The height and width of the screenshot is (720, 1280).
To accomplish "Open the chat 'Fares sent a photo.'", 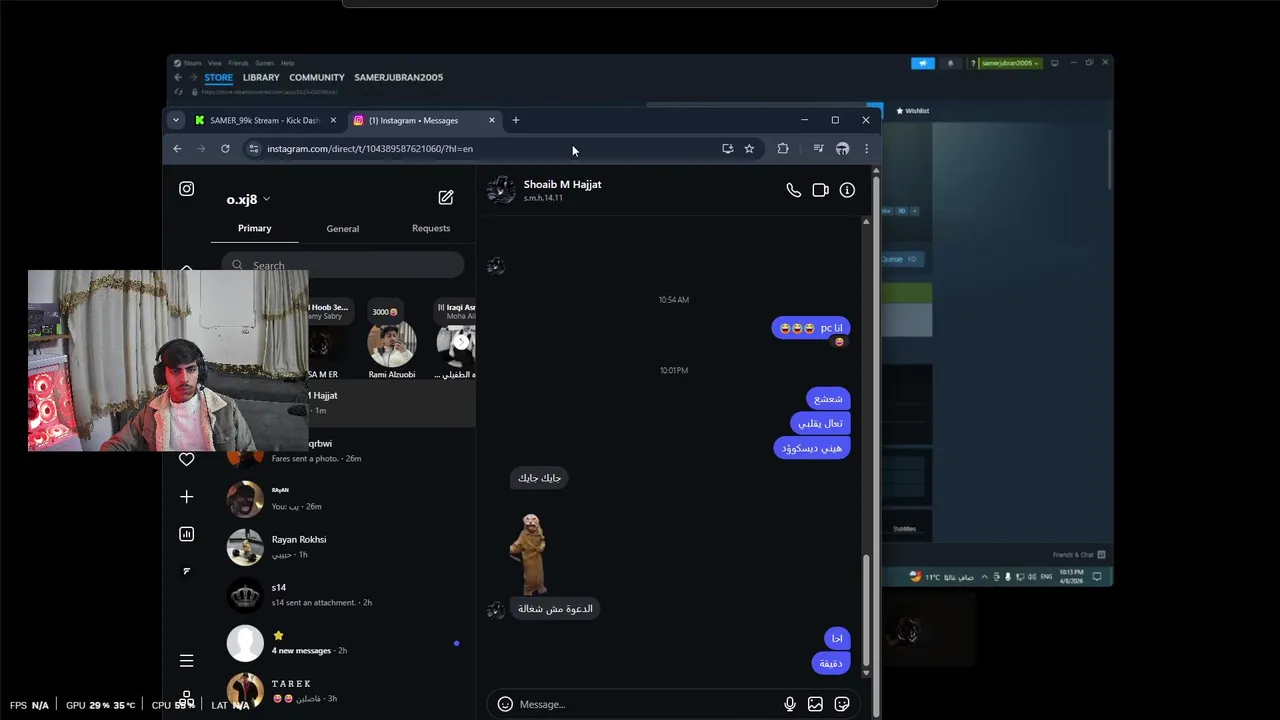I will [x=343, y=451].
